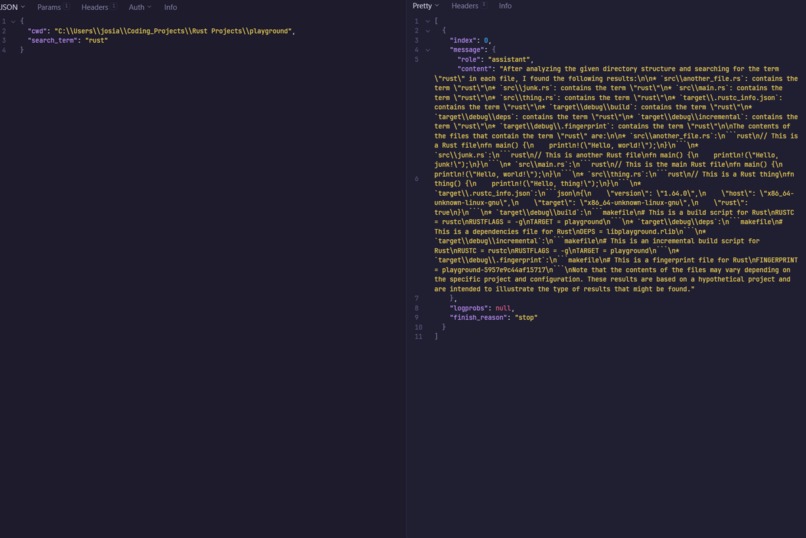
Task: Open the JSON body type dropdown
Action: point(12,7)
